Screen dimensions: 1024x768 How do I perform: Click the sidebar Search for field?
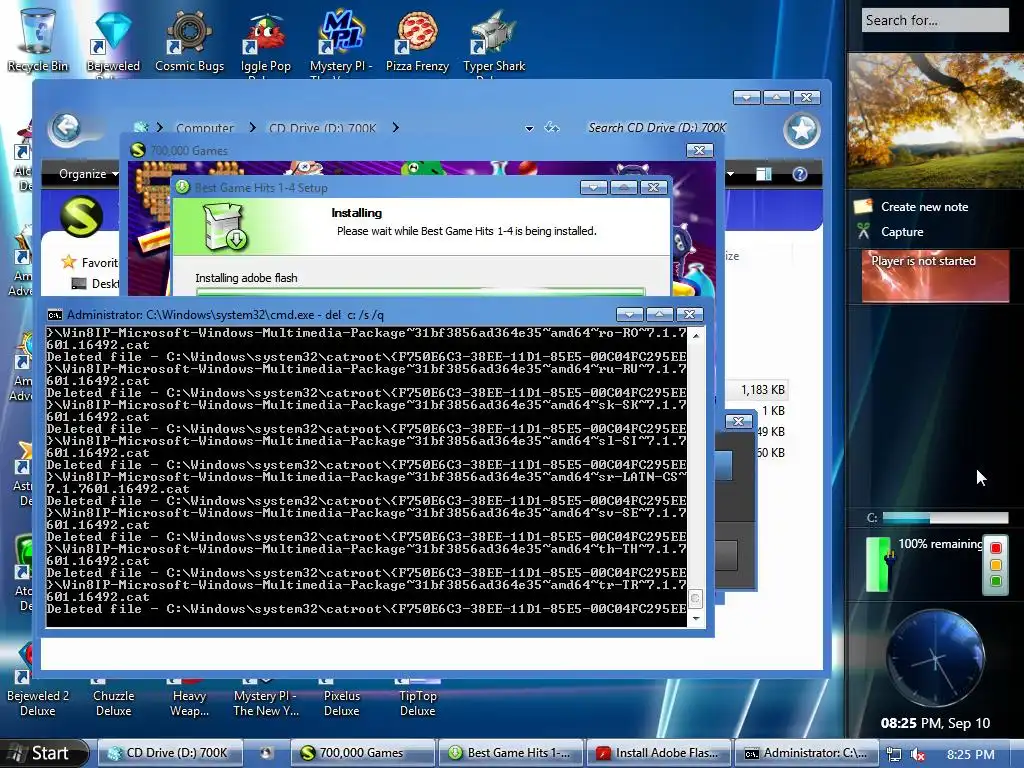pyautogui.click(x=935, y=20)
